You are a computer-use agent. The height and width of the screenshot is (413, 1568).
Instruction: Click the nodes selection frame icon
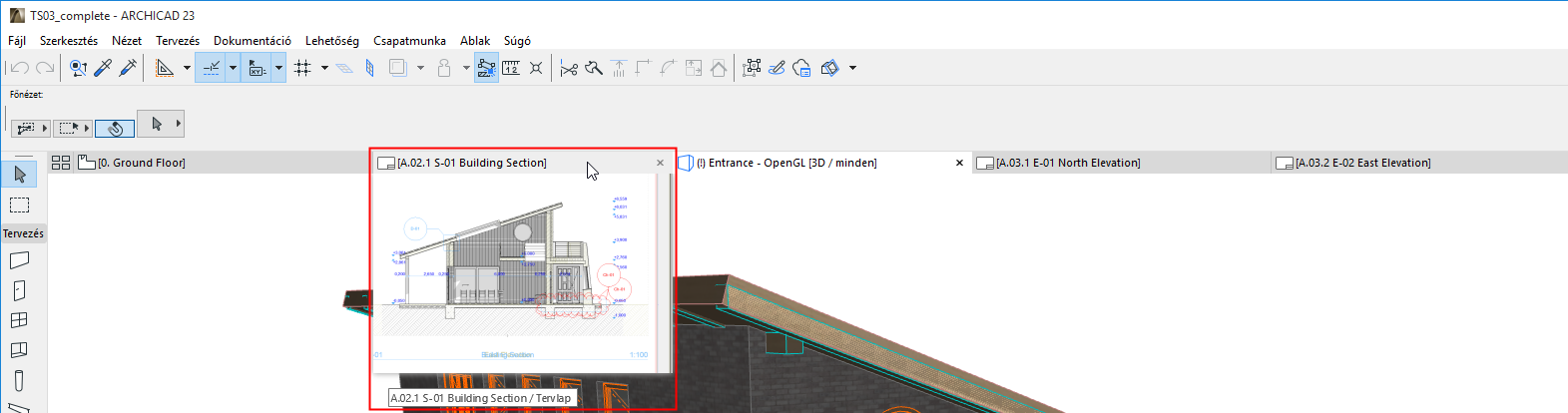click(753, 68)
